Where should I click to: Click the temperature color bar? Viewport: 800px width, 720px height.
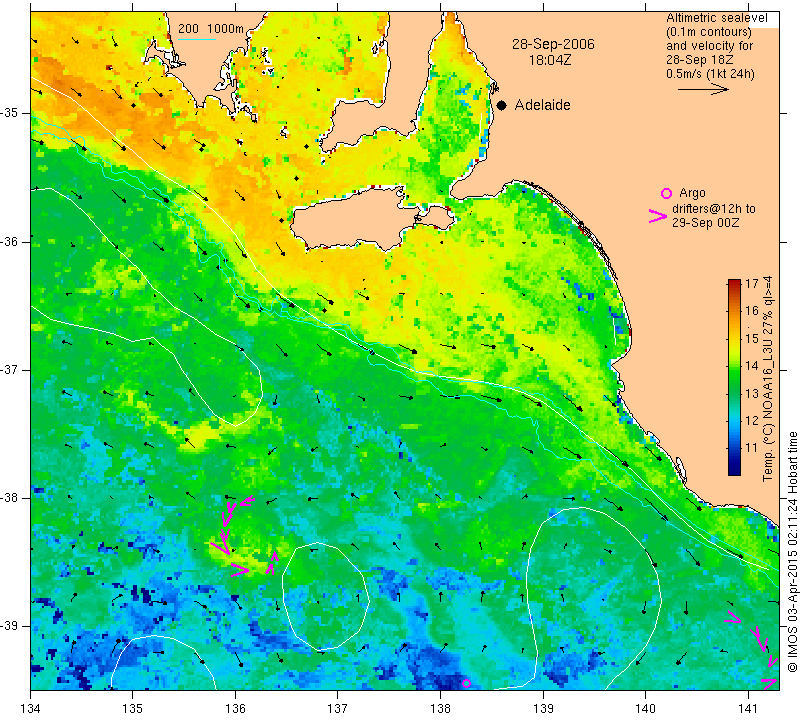[734, 378]
